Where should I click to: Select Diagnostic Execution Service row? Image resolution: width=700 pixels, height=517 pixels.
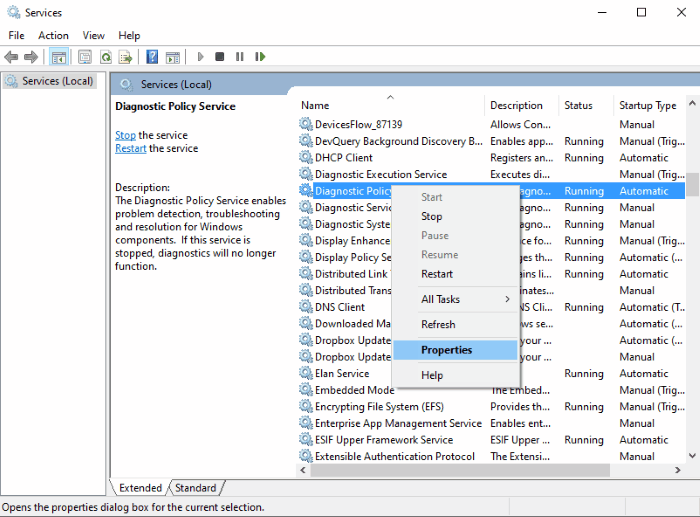click(492, 174)
